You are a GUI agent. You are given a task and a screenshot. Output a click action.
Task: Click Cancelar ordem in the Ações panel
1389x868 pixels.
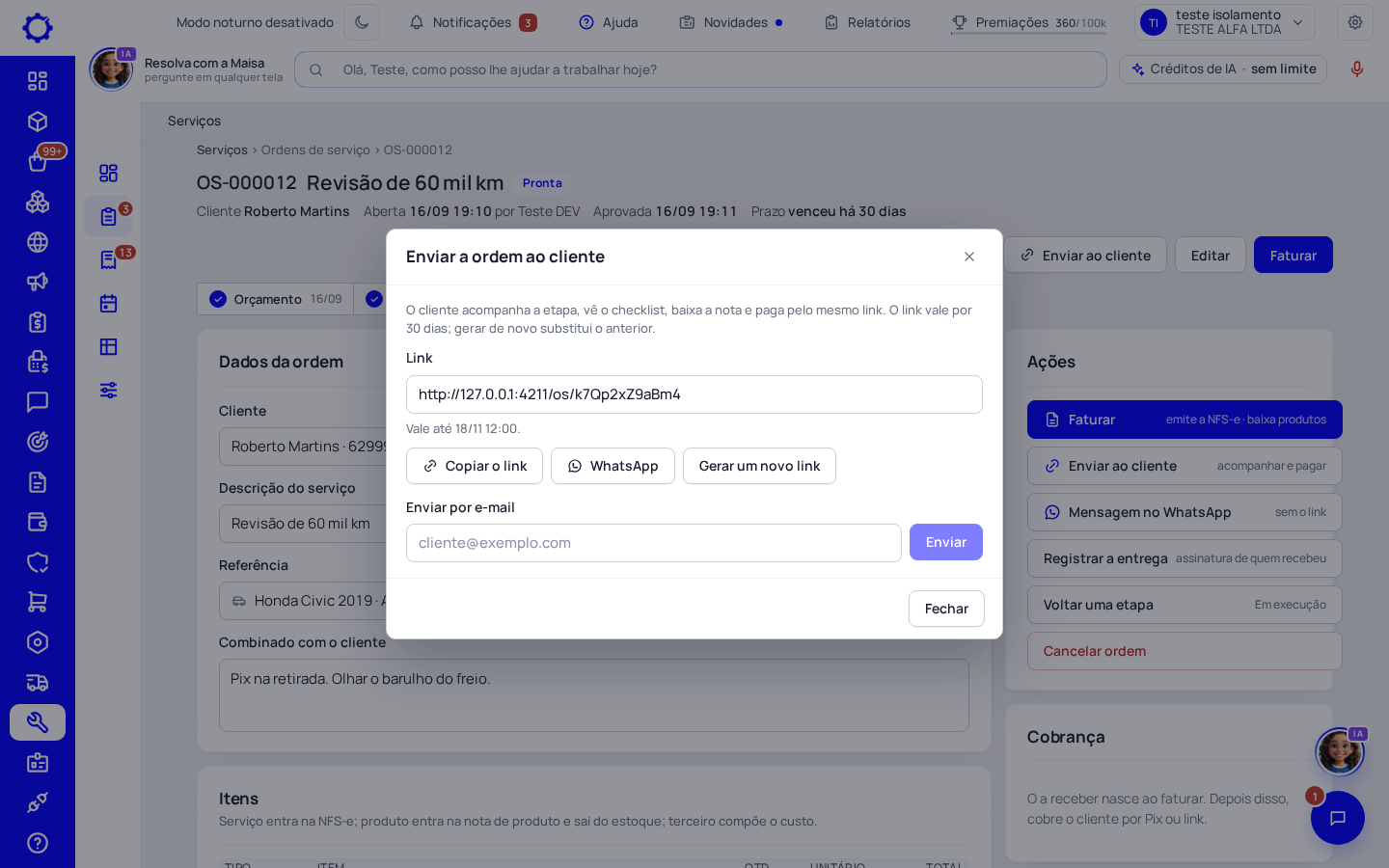[1185, 651]
